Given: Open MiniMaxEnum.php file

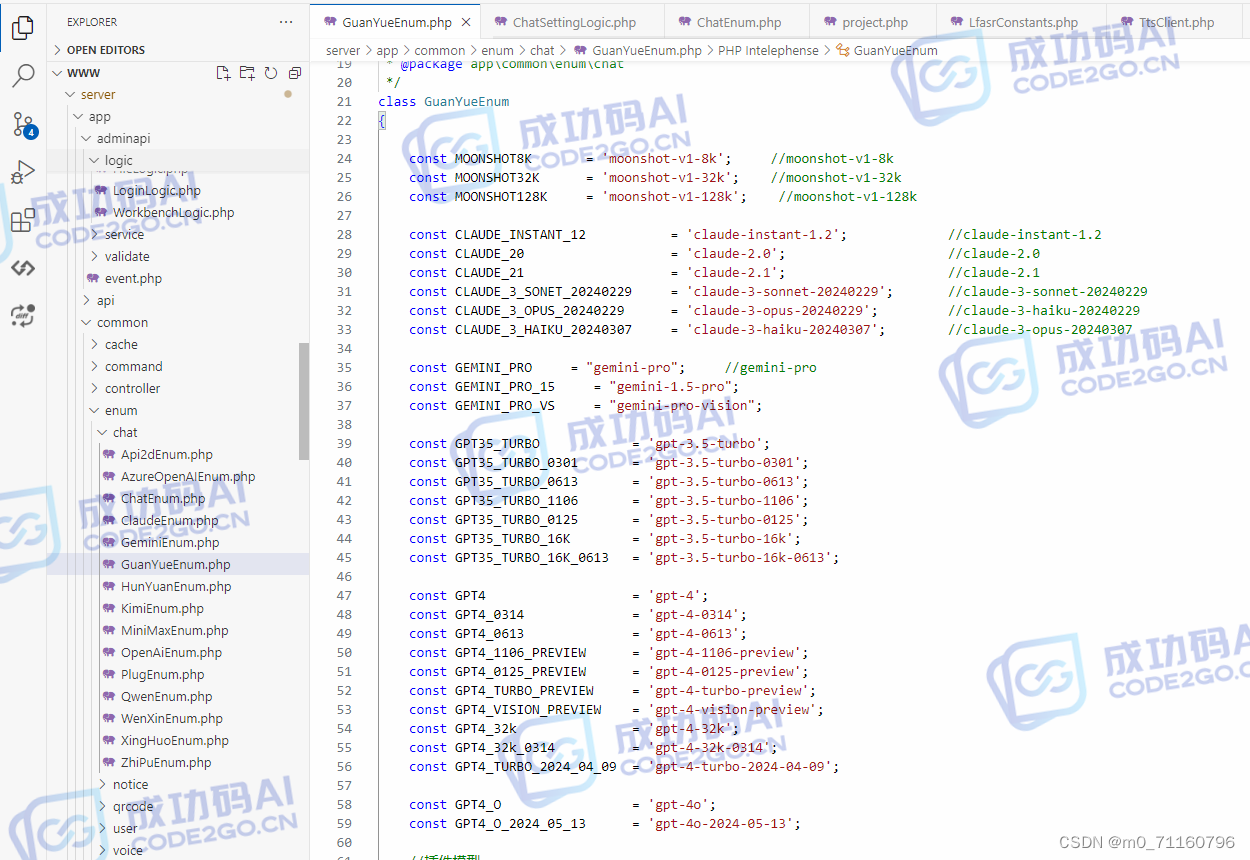Looking at the screenshot, I should pos(174,631).
